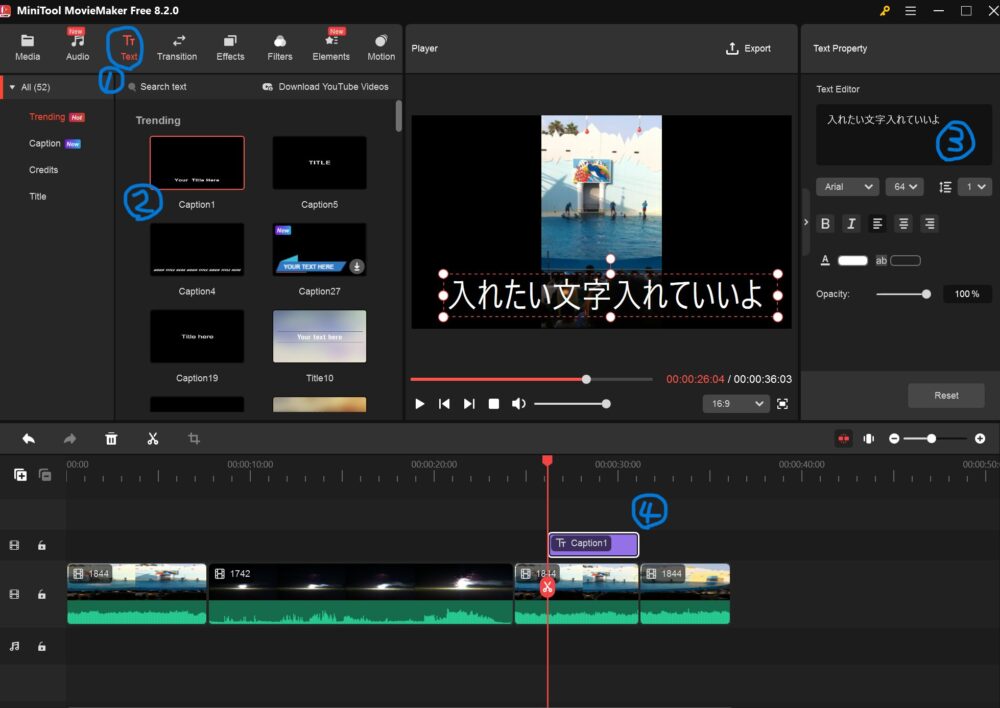Screen dimensions: 1000x708
Task: Select the Title10 thumbnail
Action: [320, 336]
